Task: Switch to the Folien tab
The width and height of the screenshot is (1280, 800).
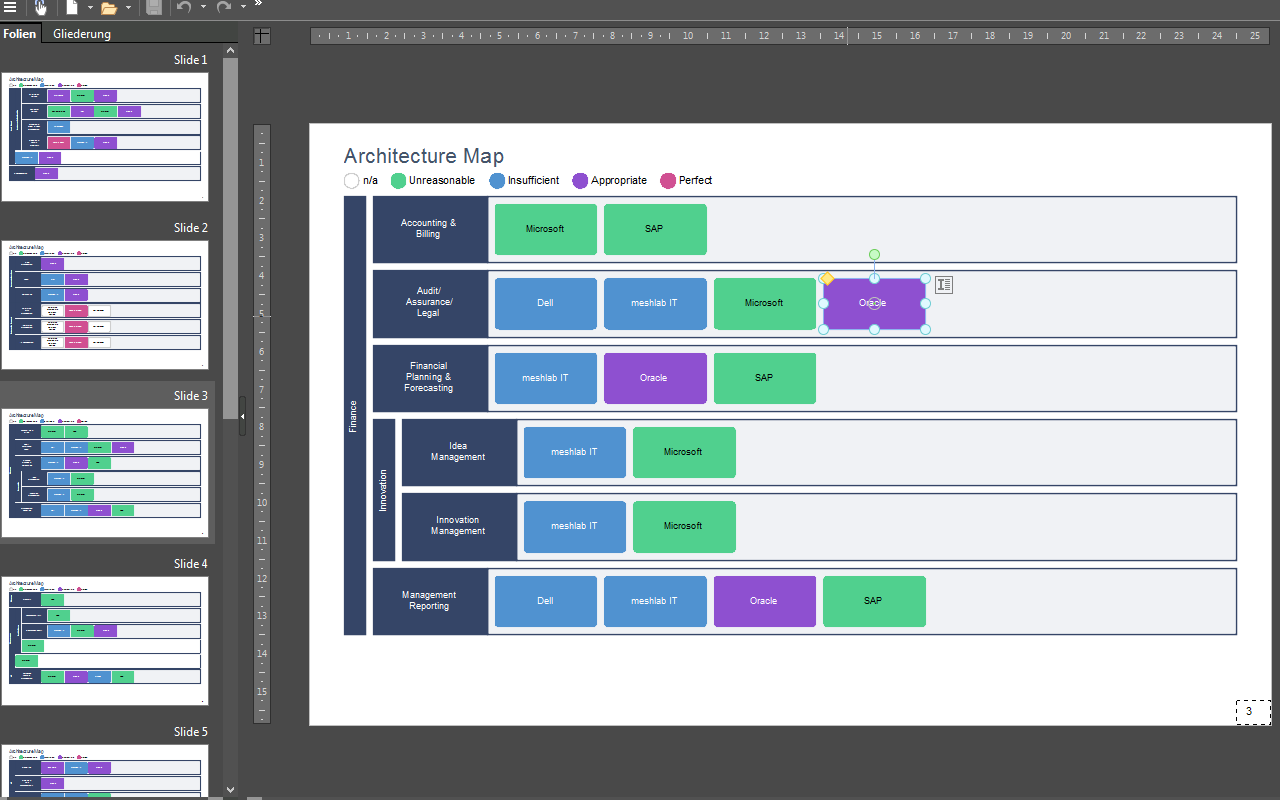Action: (x=20, y=34)
